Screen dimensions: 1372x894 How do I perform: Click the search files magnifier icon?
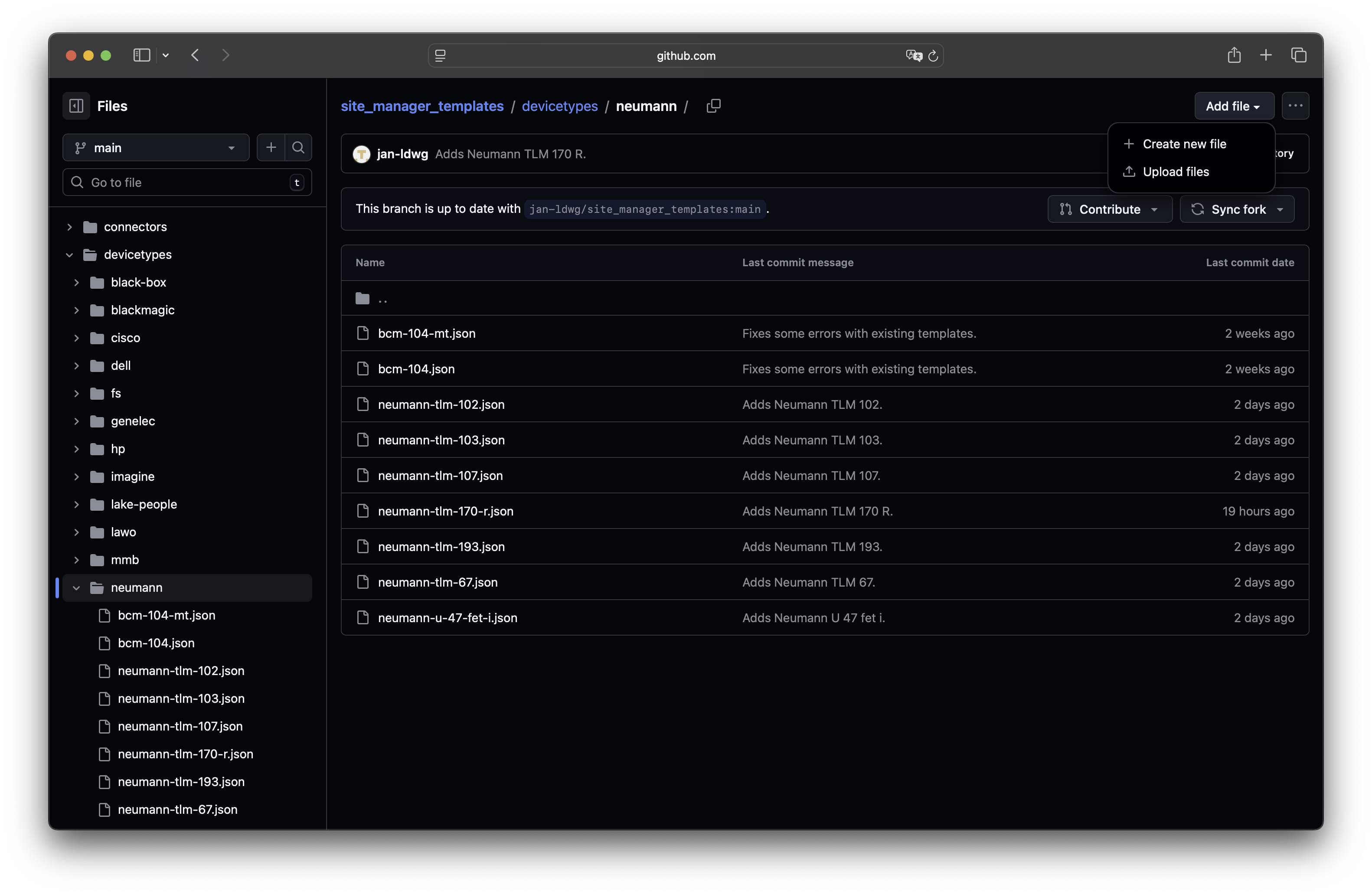[298, 147]
